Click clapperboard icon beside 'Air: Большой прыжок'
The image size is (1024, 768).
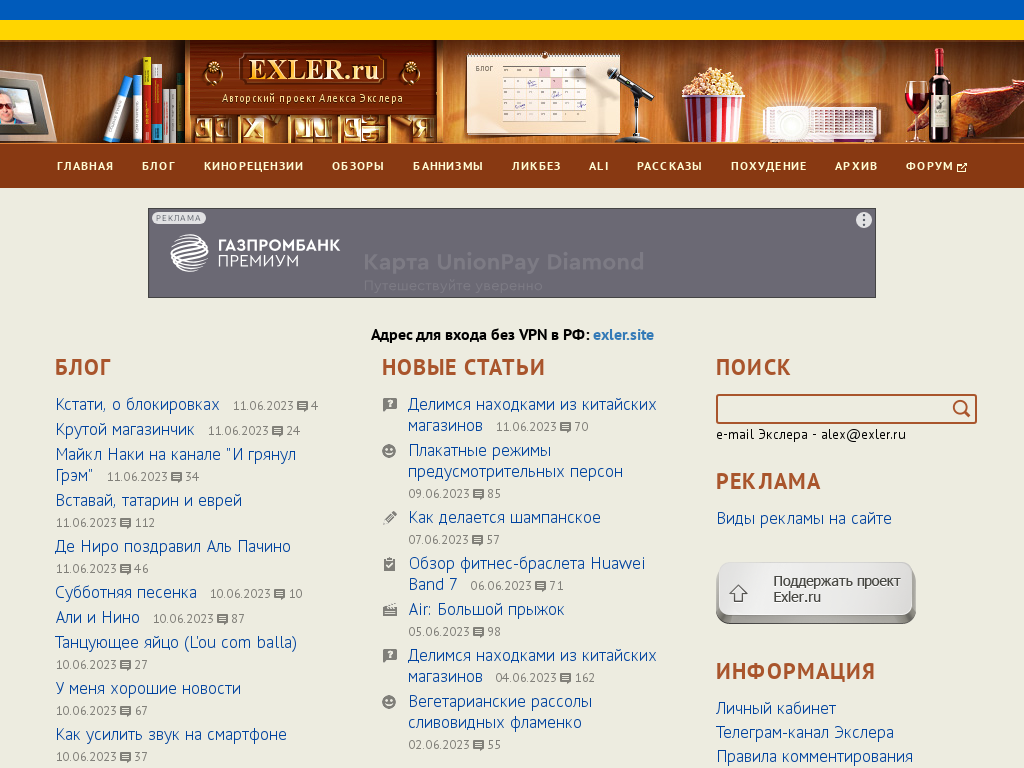pyautogui.click(x=390, y=610)
